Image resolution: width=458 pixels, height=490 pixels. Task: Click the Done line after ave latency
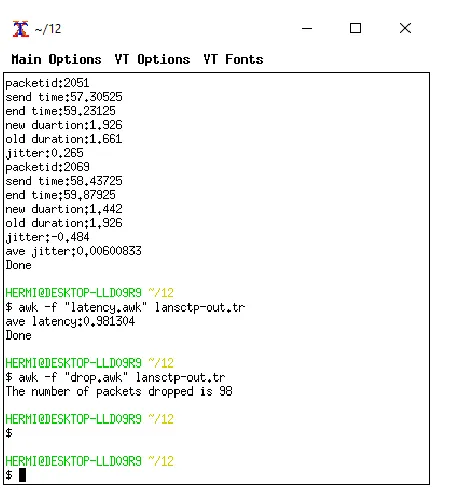coord(19,335)
